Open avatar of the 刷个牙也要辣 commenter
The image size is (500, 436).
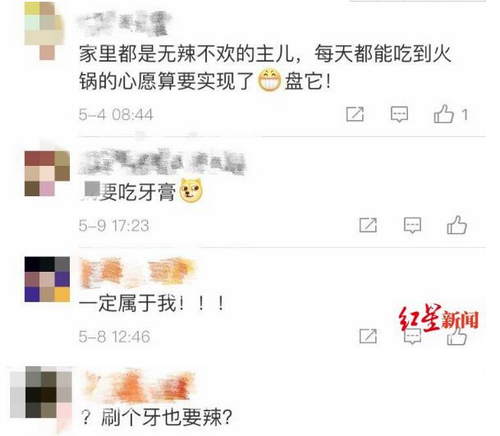click(41, 393)
